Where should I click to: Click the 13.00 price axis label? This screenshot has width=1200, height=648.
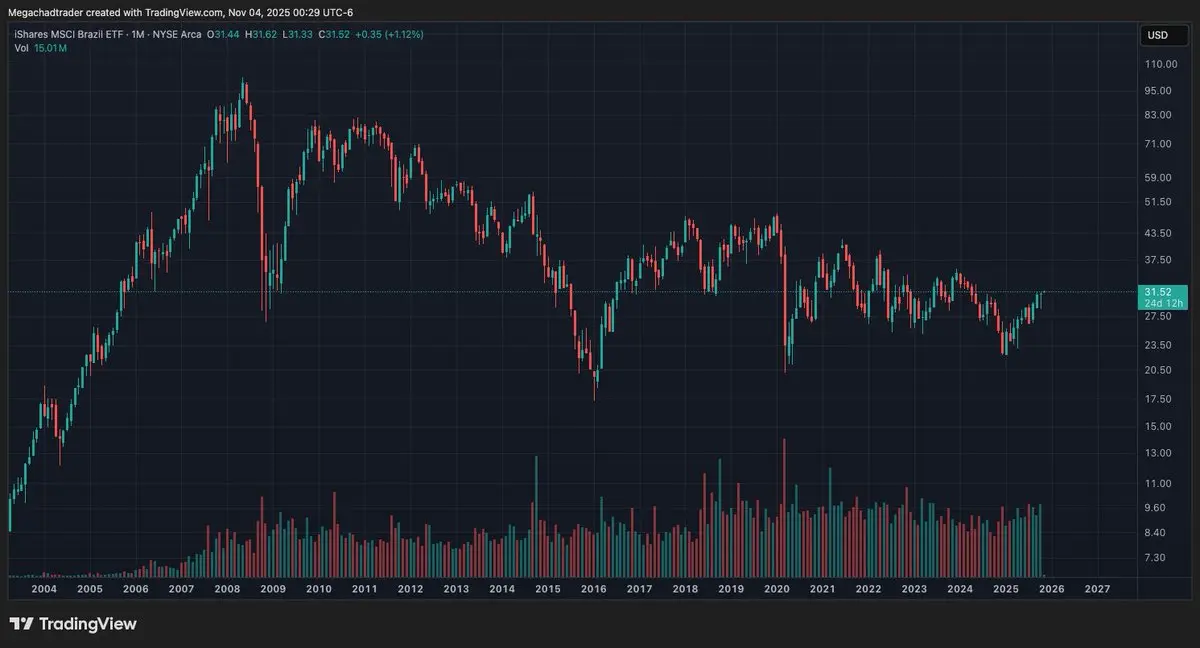point(1158,453)
